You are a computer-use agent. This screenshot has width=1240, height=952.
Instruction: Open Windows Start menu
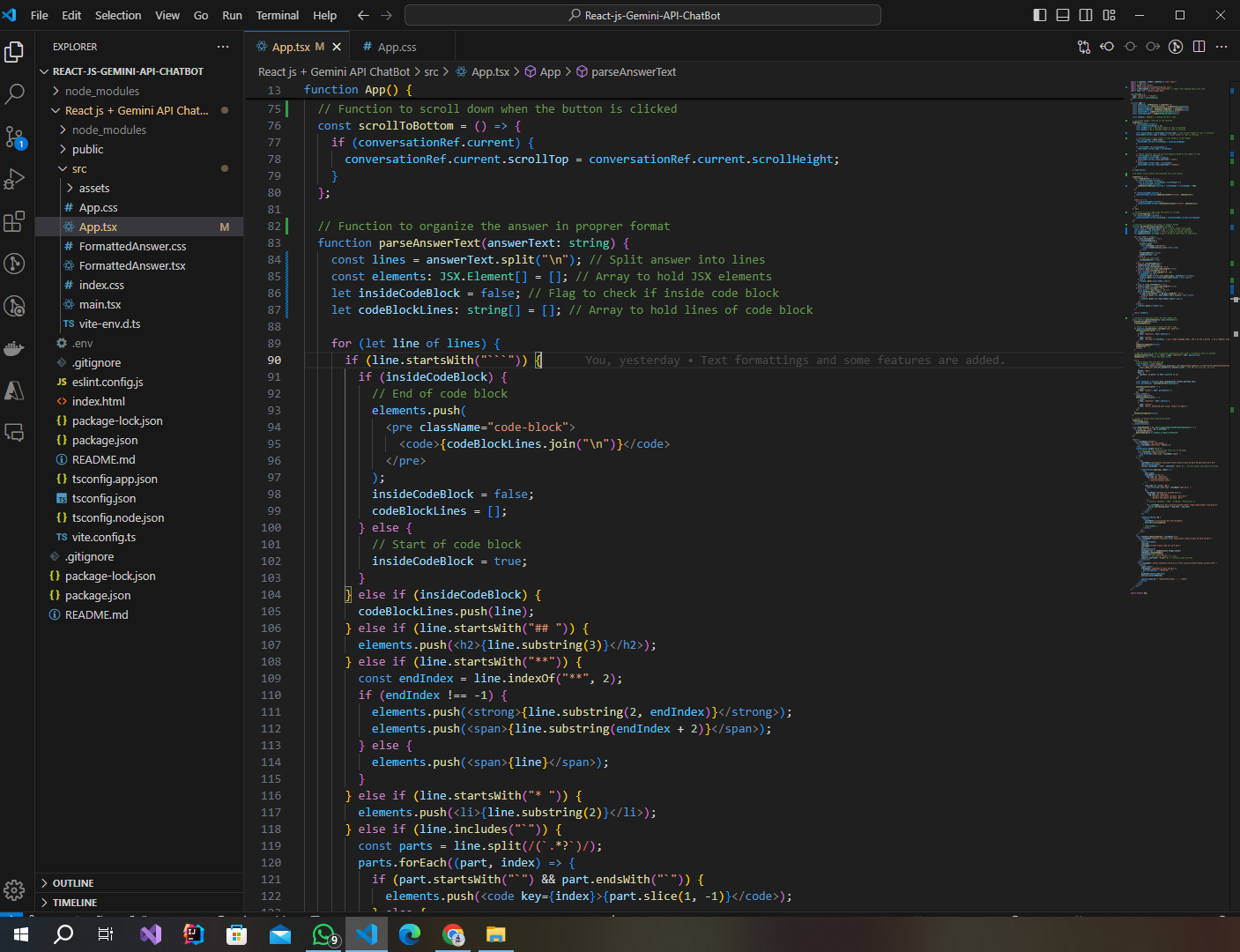pyautogui.click(x=21, y=934)
